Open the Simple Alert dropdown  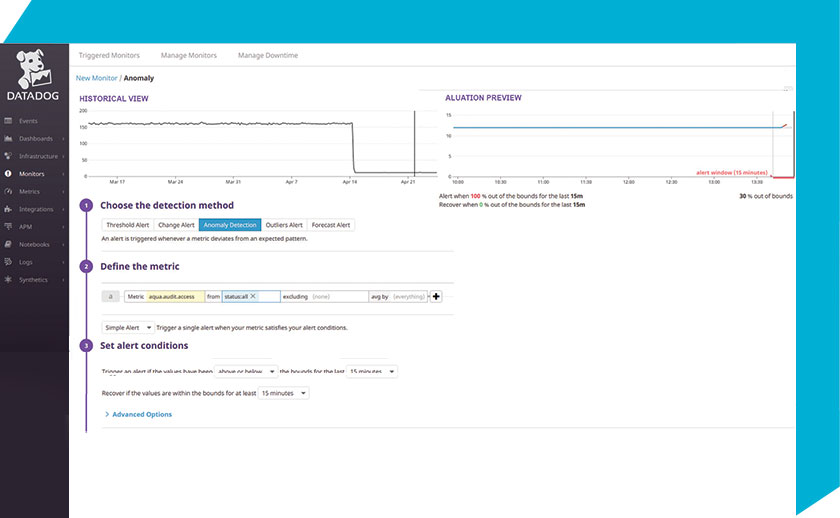pyautogui.click(x=128, y=328)
